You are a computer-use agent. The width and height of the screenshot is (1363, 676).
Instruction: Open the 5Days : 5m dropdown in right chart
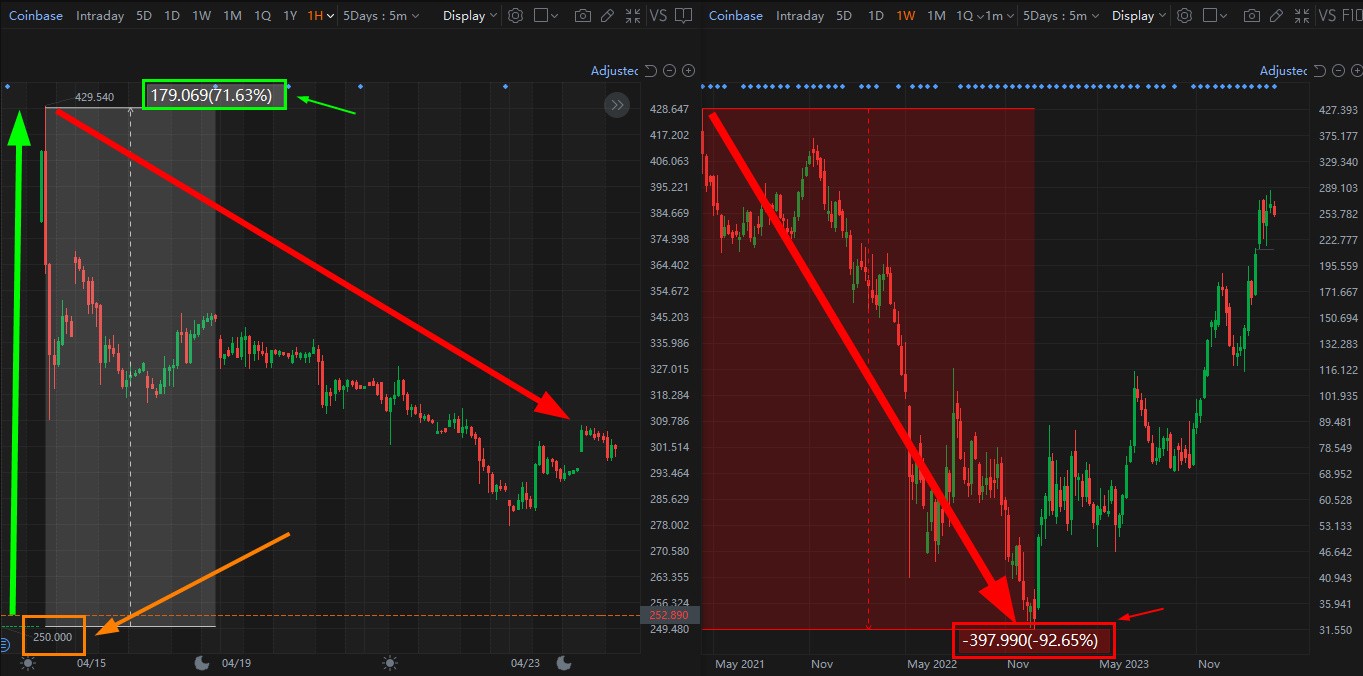[1061, 15]
